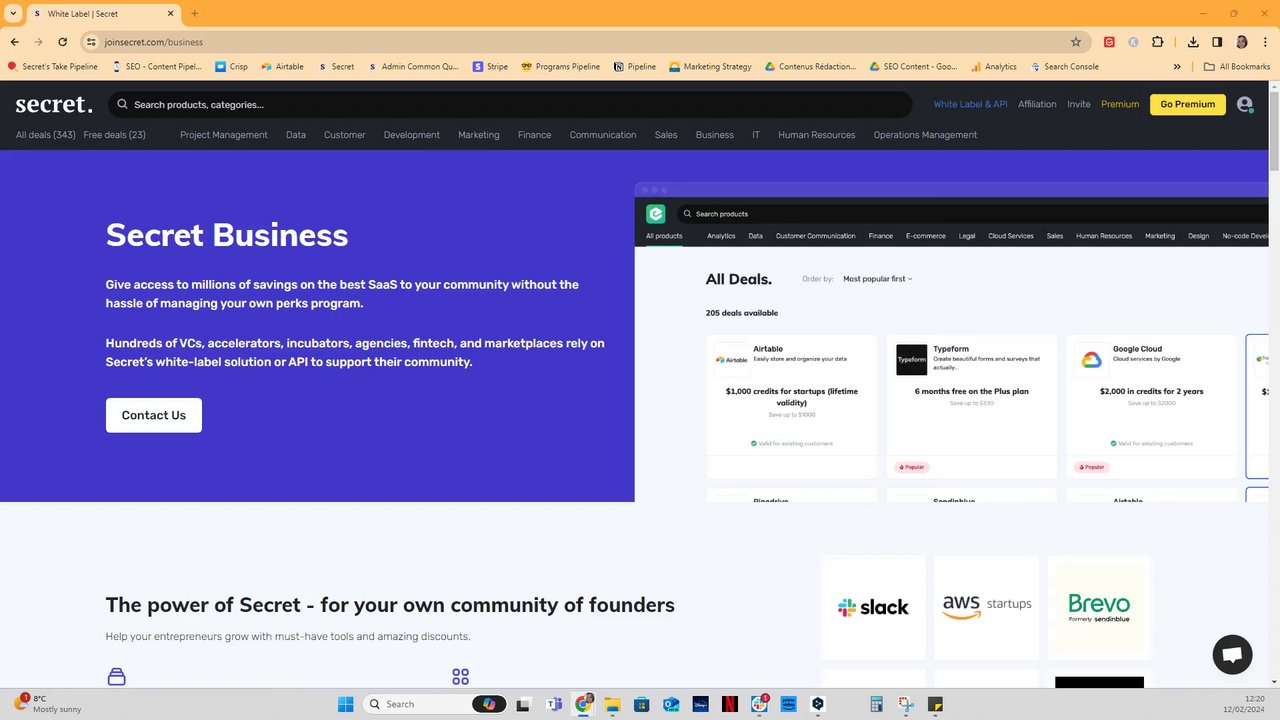Open the Human Resources category
Viewport: 1280px width, 720px height.
click(x=816, y=135)
